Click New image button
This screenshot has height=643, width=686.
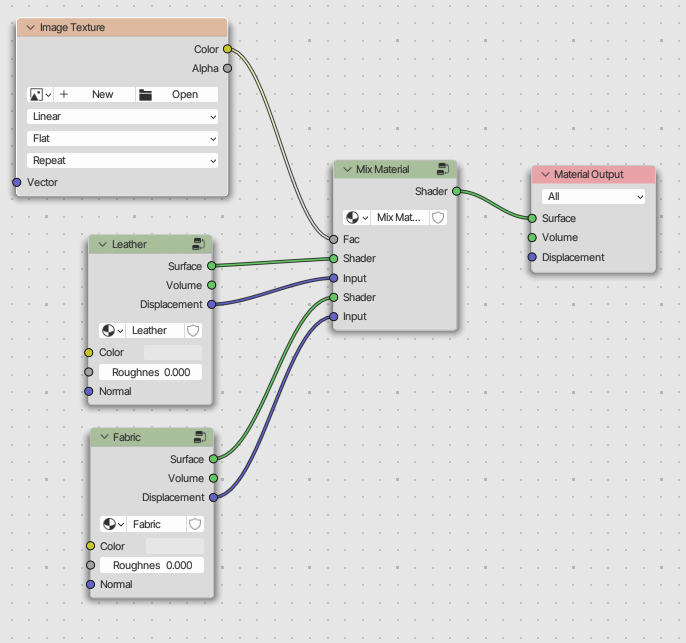pyautogui.click(x=94, y=94)
